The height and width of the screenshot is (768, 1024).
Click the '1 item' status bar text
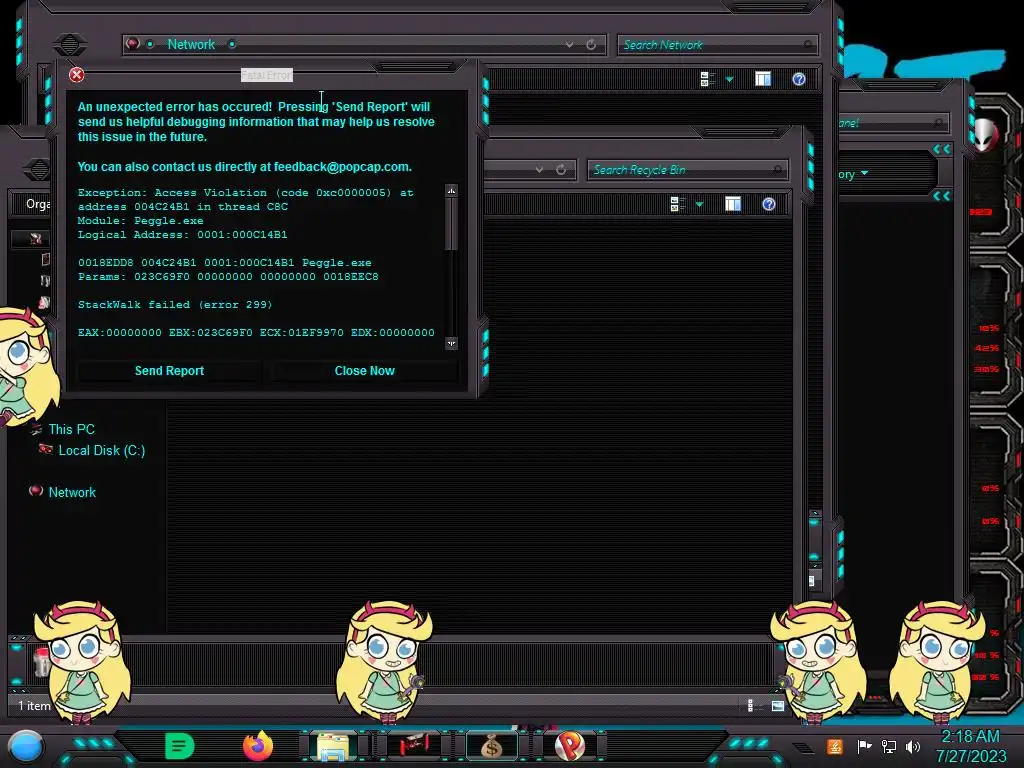pyautogui.click(x=34, y=705)
